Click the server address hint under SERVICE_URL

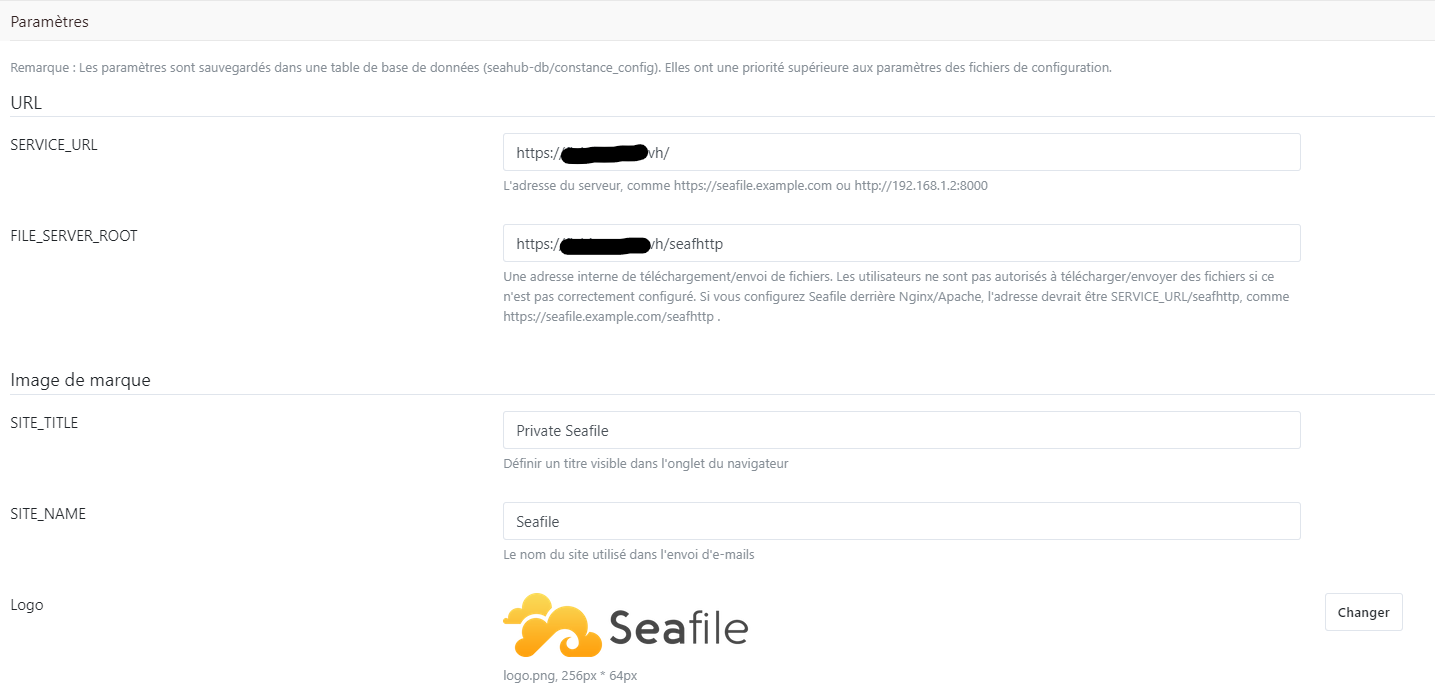point(745,186)
